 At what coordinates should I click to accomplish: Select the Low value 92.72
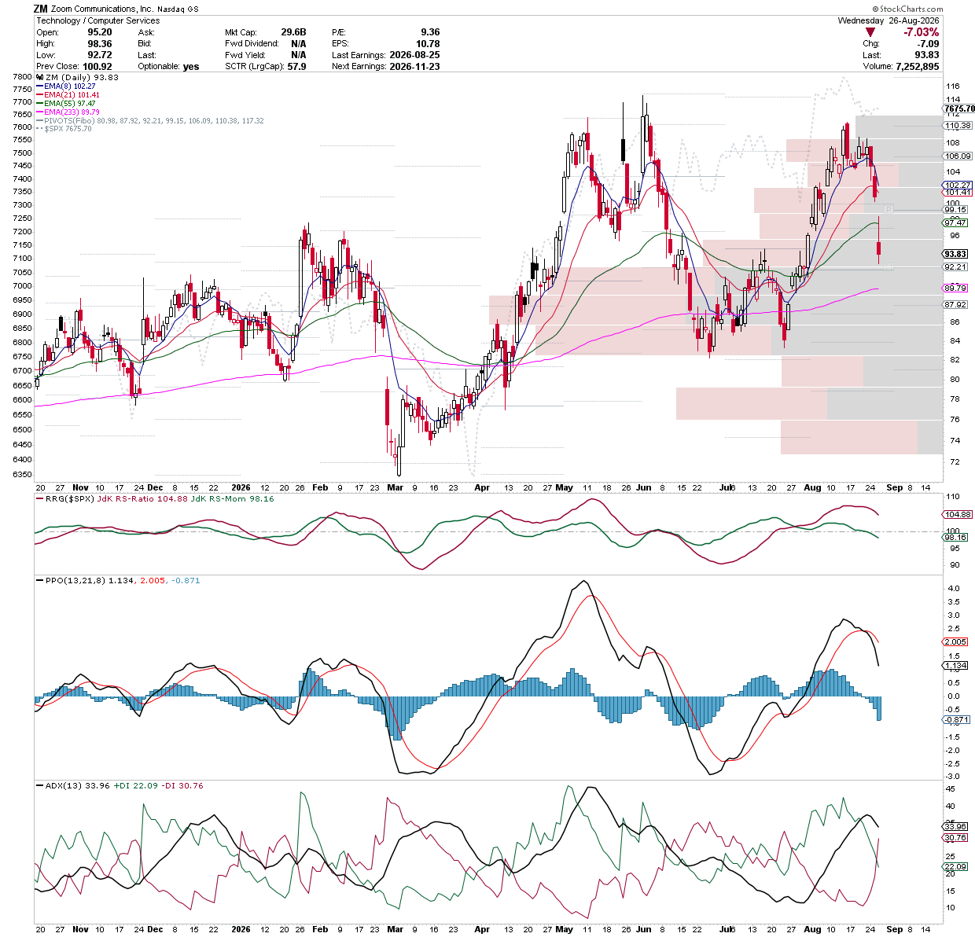coord(99,55)
